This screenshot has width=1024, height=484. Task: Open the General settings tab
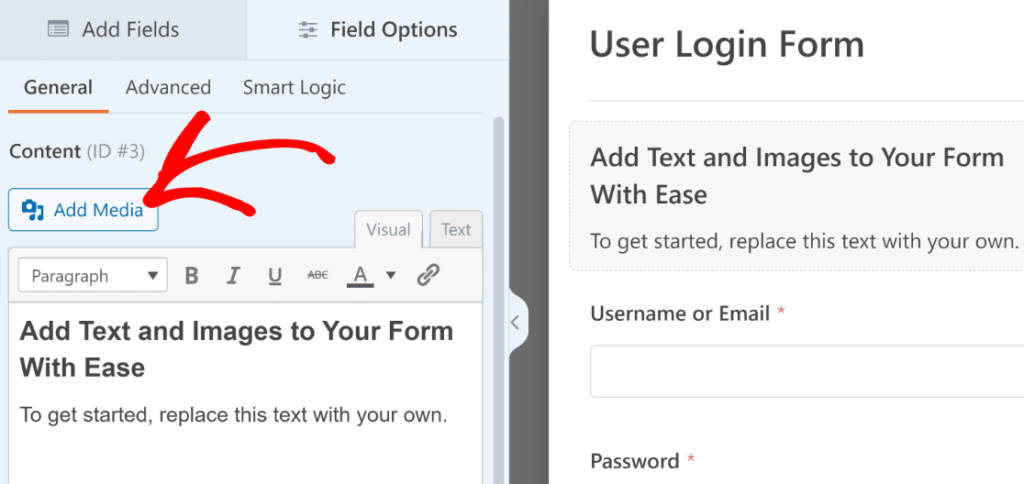pyautogui.click(x=58, y=88)
